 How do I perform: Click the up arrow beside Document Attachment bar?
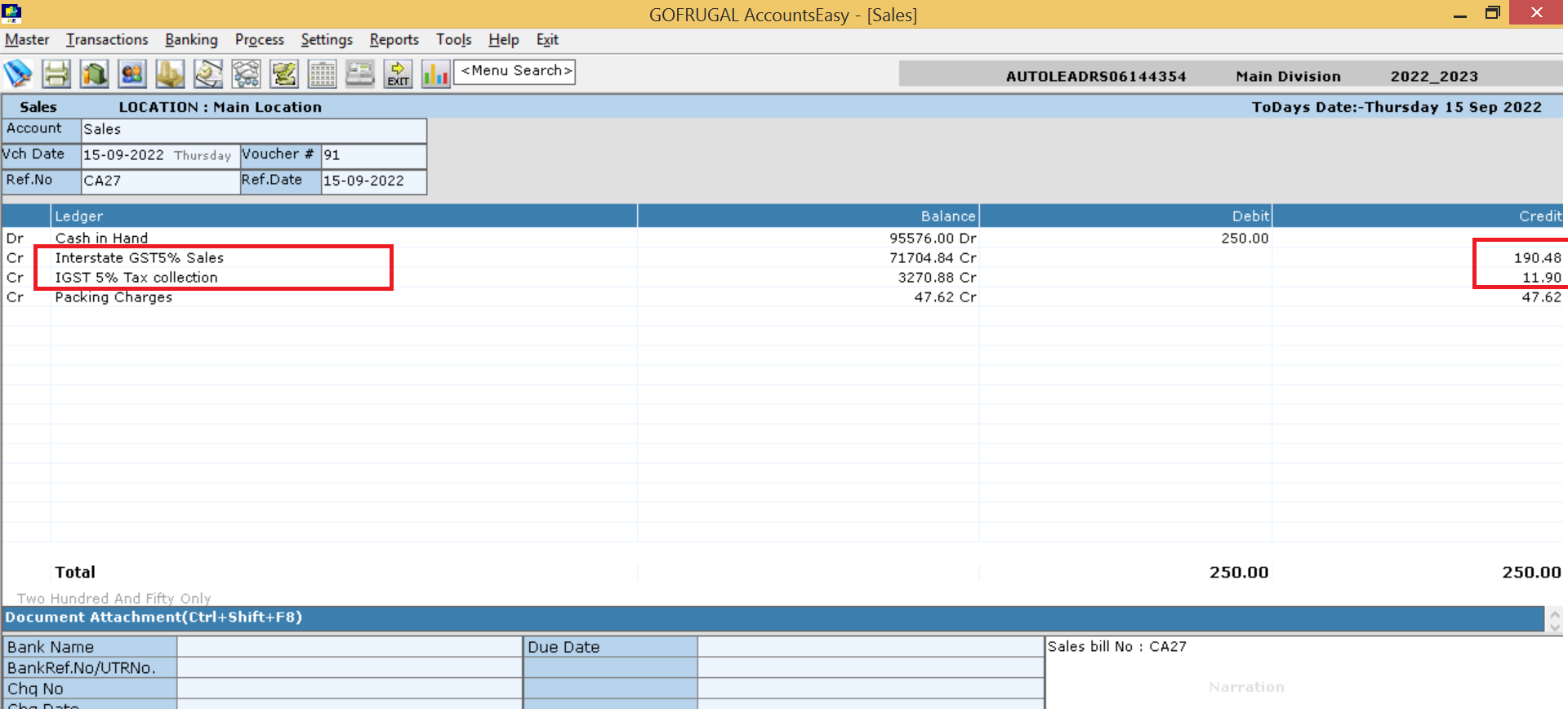pos(1554,613)
